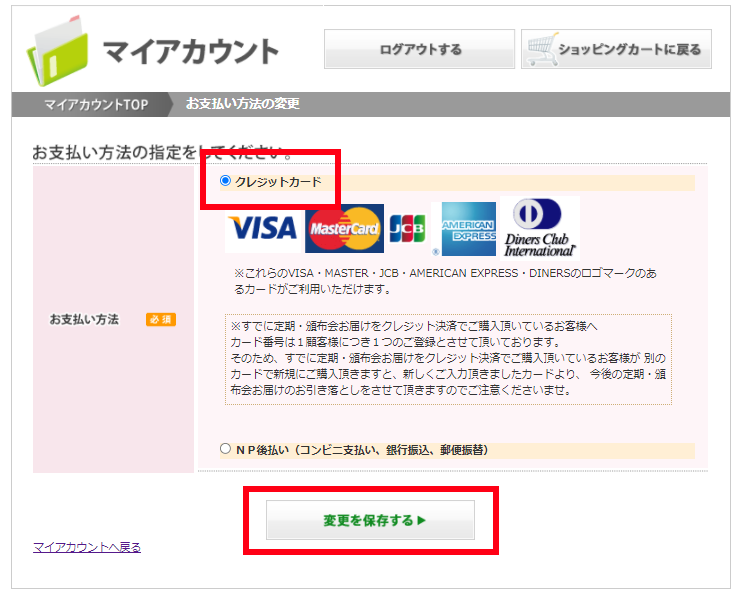
Task: Click the お支払い方法の変更 breadcrumb item
Action: 243,103
